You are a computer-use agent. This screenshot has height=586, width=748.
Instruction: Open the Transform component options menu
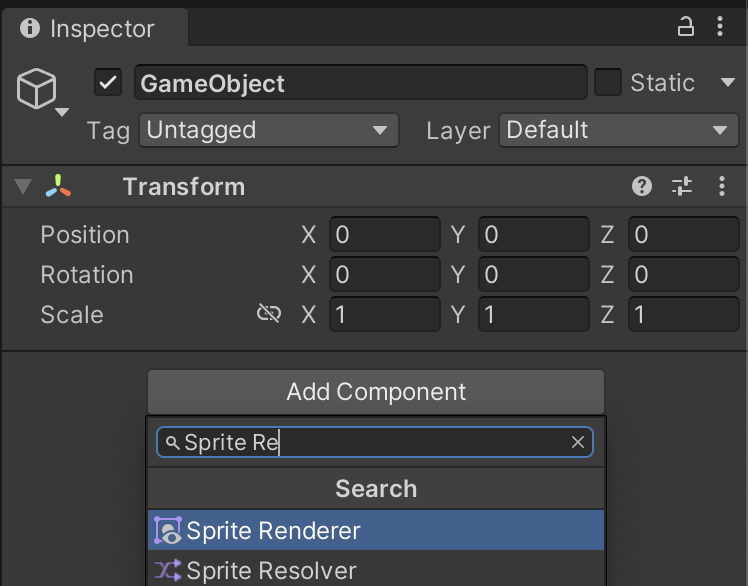pyautogui.click(x=721, y=186)
